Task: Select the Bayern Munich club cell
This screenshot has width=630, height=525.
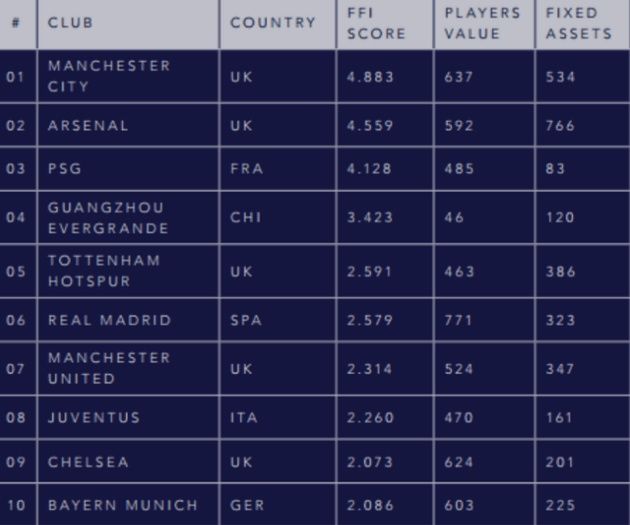Action: 123,505
